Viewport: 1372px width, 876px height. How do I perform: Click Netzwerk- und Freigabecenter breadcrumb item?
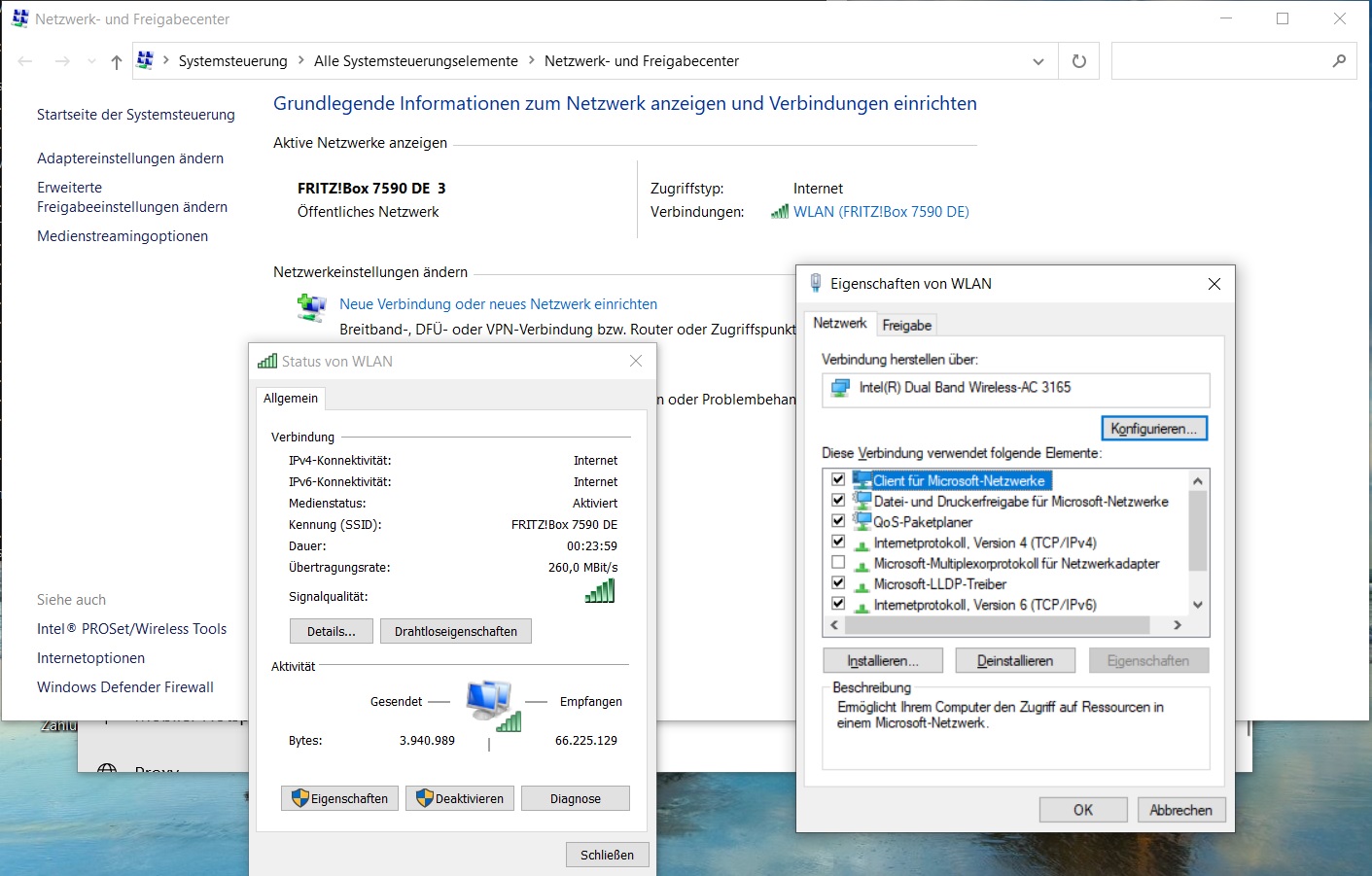tap(642, 60)
